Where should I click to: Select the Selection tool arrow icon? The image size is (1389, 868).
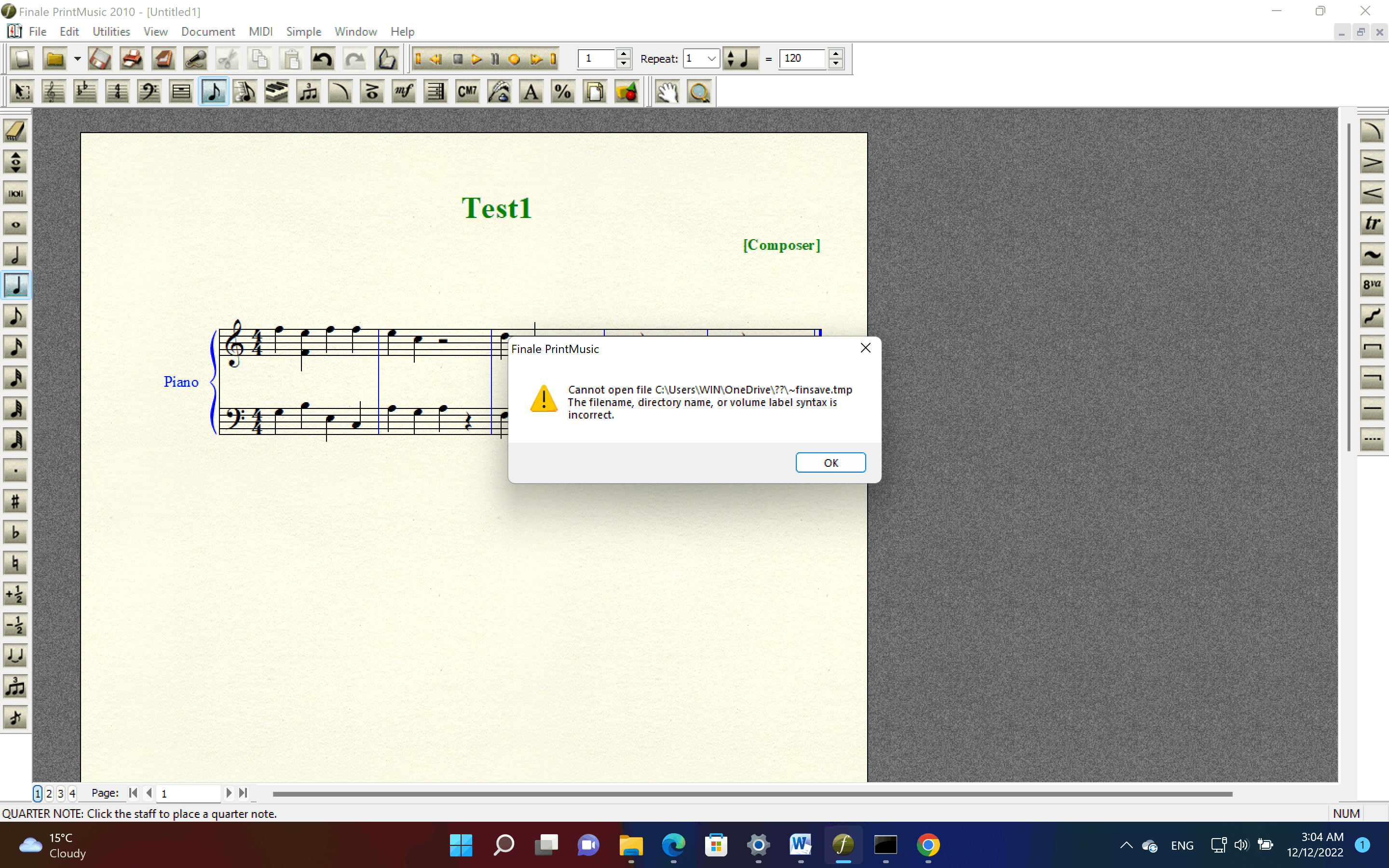click(22, 92)
